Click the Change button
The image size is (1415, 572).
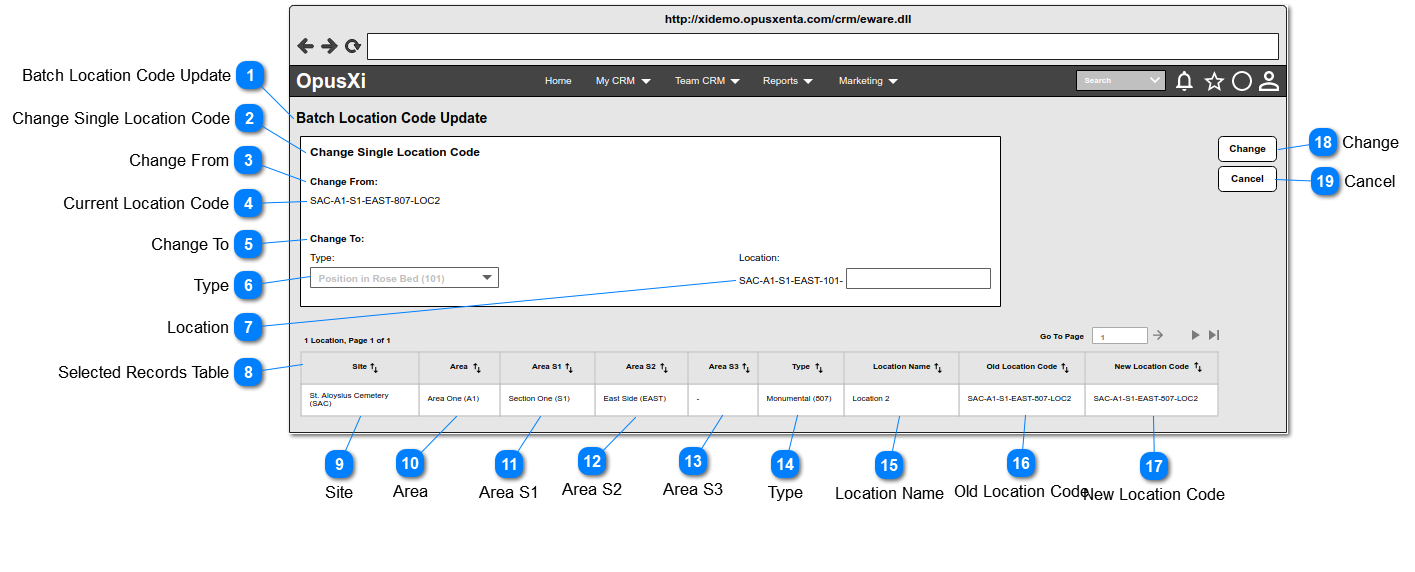pyautogui.click(x=1247, y=149)
